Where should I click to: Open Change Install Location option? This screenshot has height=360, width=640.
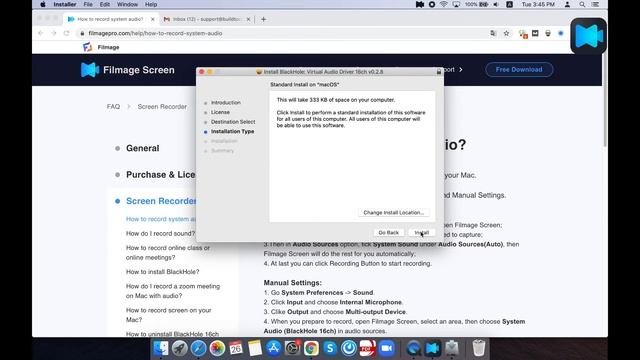(393, 213)
